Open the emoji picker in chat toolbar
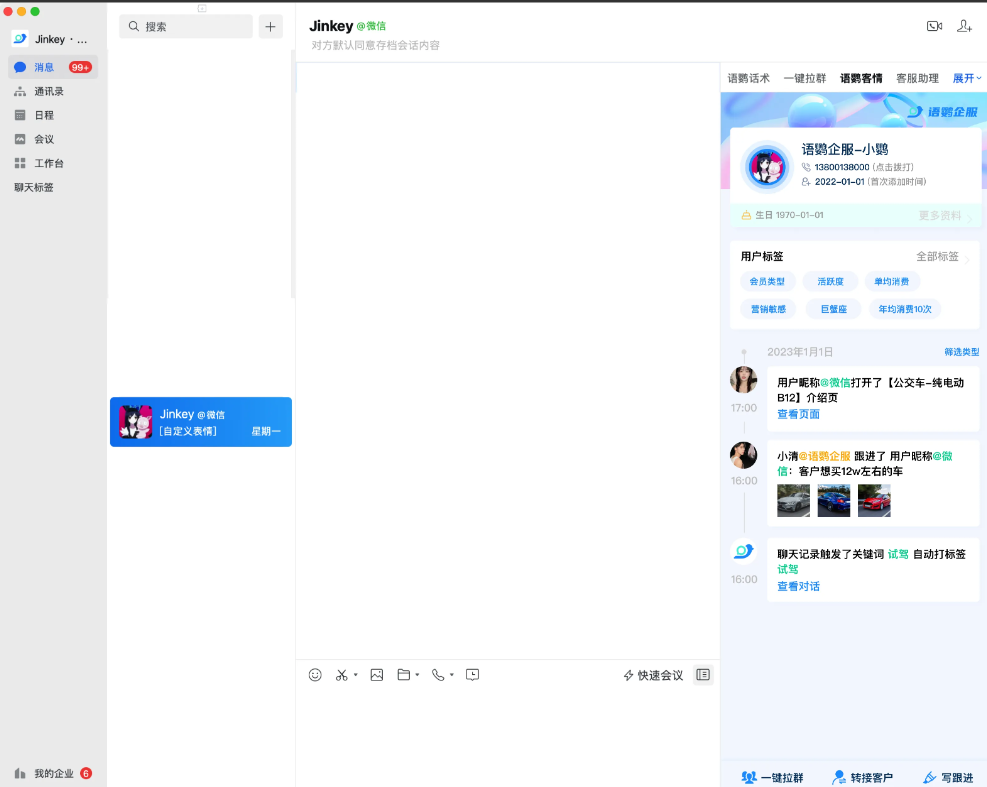This screenshot has width=987, height=787. tap(315, 675)
